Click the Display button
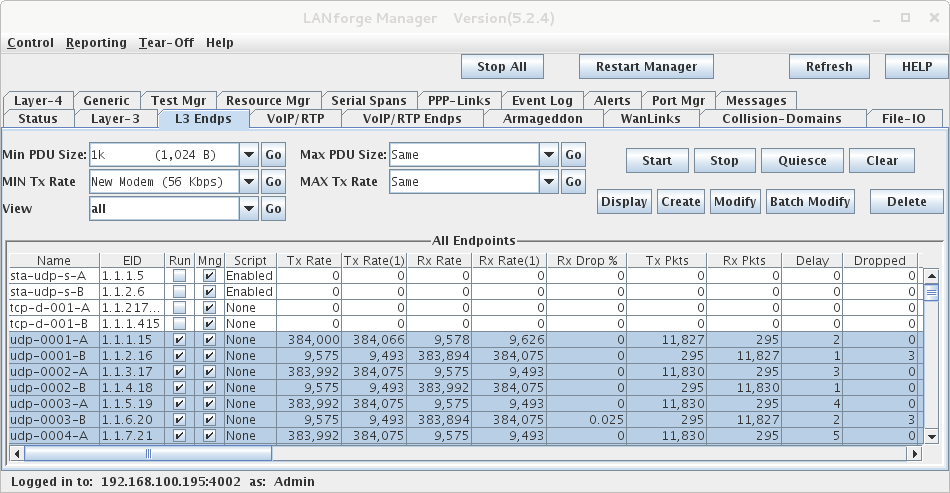Viewport: 950px width, 493px height. tap(624, 202)
